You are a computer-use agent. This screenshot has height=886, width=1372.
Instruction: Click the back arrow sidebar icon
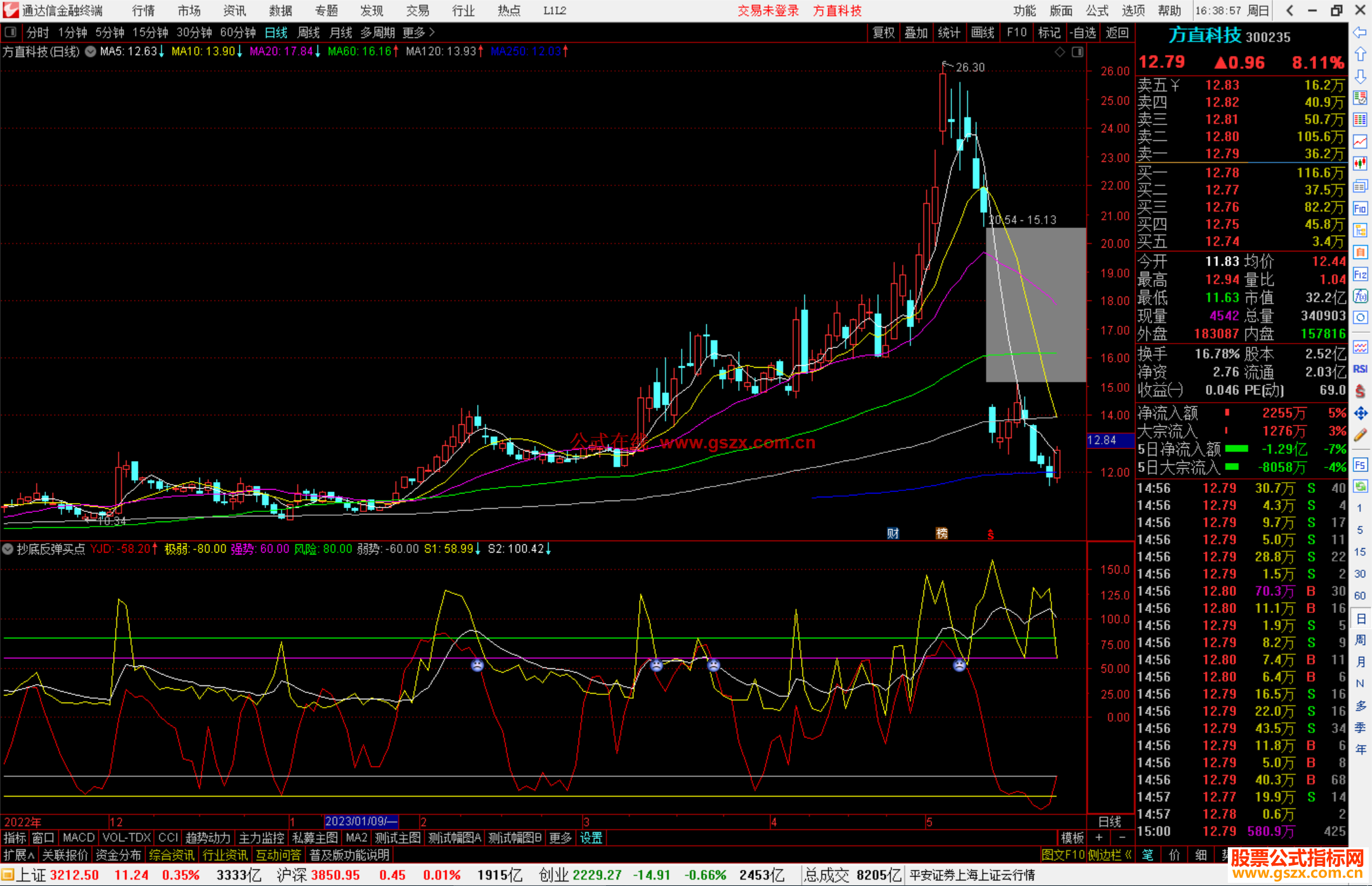[1360, 32]
